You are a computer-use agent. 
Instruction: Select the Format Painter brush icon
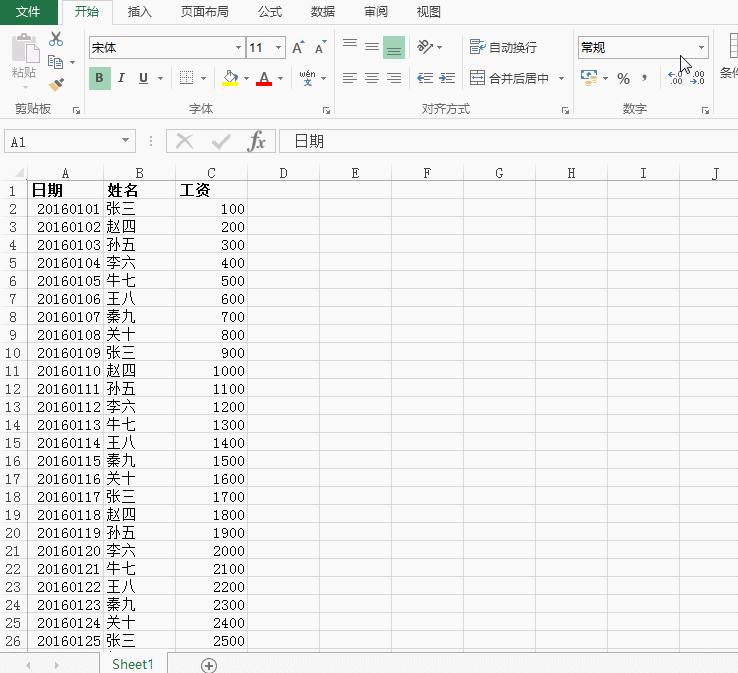click(x=56, y=85)
